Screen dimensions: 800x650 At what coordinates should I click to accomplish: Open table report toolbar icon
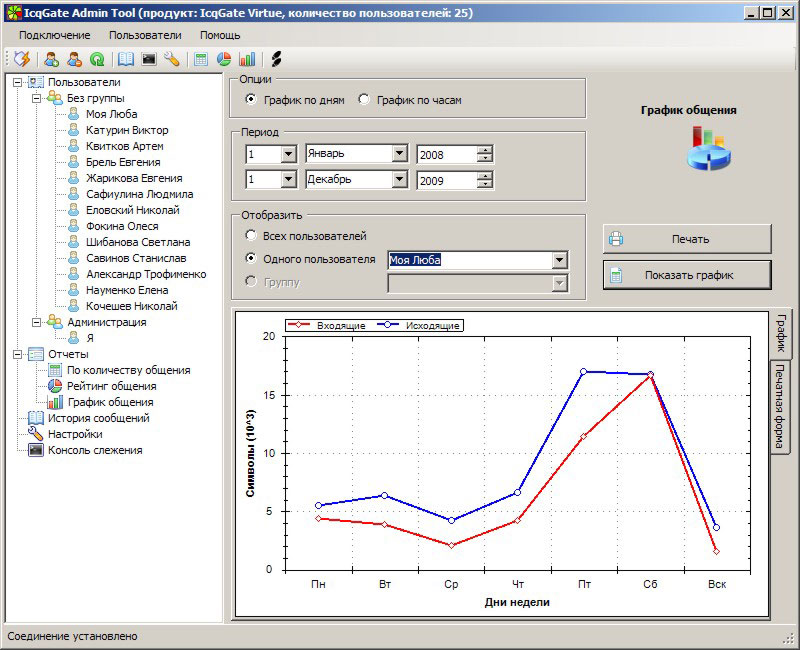pos(201,59)
